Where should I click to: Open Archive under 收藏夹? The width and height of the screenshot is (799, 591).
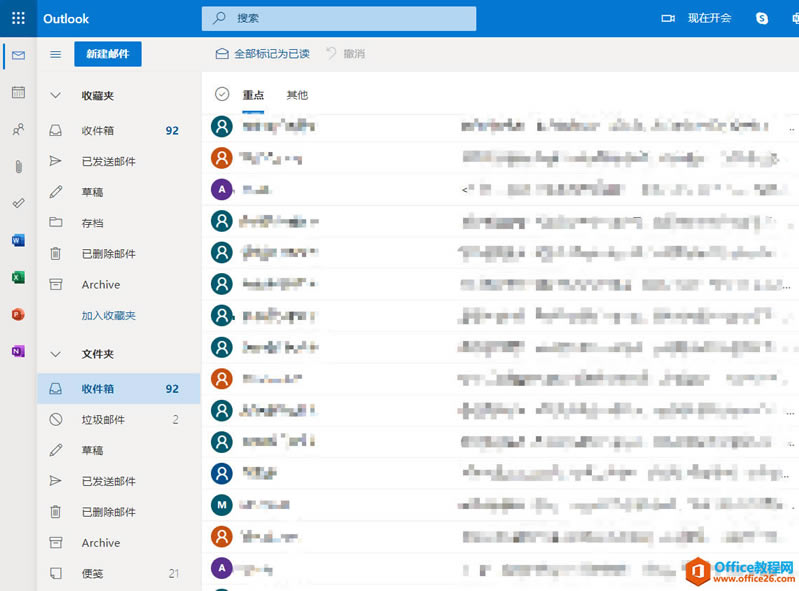118,284
